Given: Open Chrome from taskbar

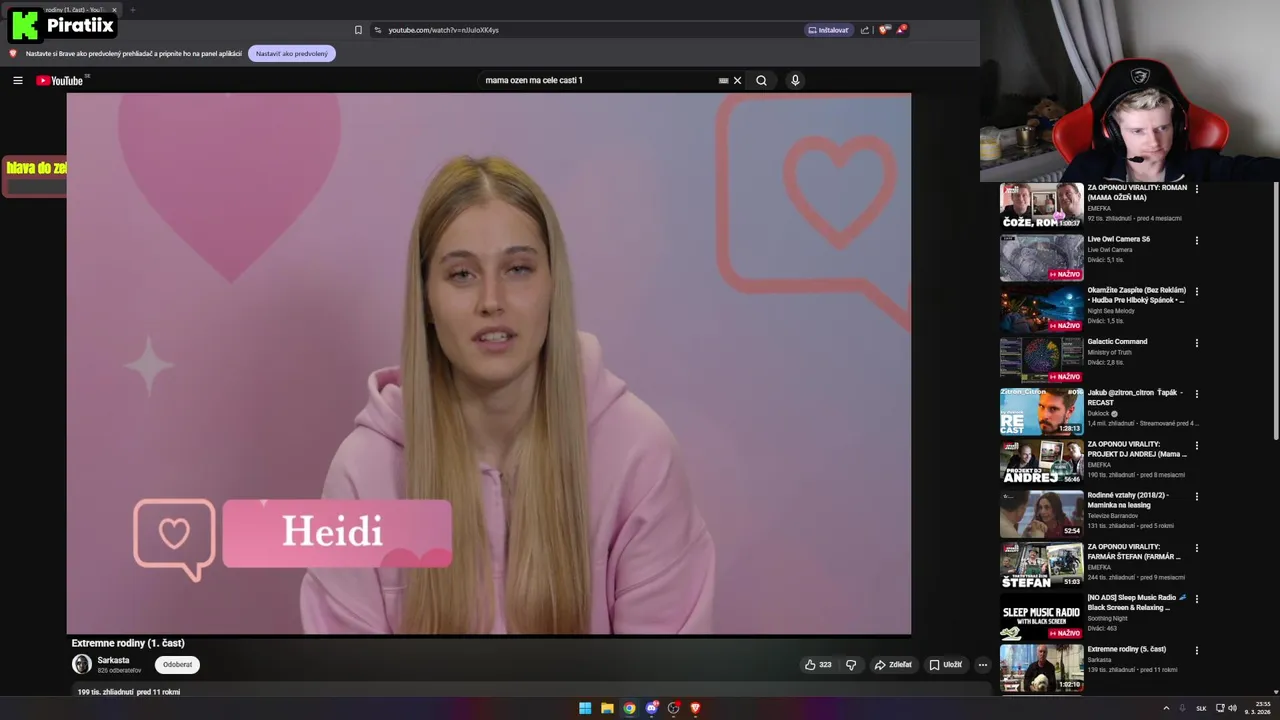Looking at the screenshot, I should click(x=629, y=708).
